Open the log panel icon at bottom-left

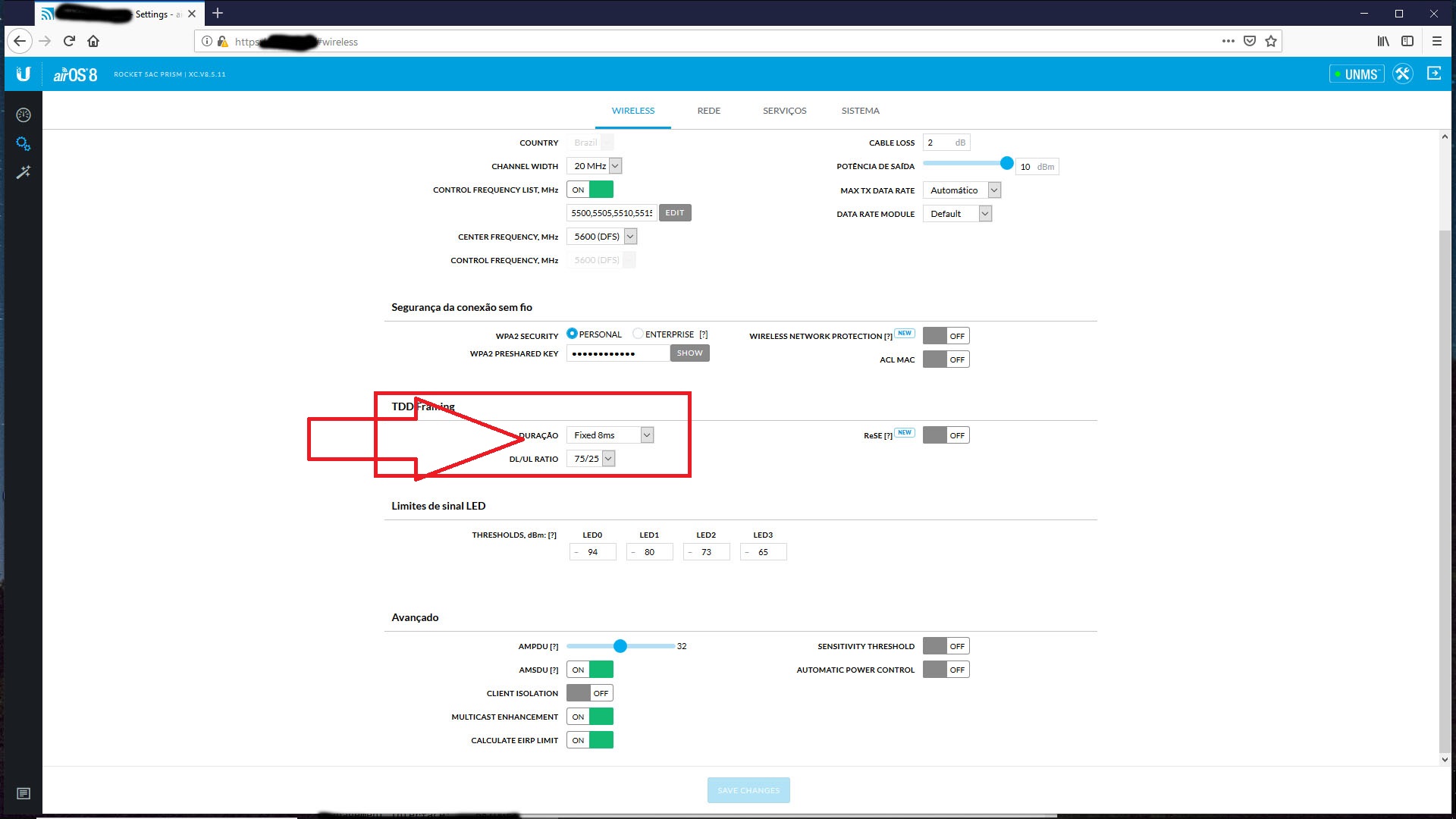coord(24,793)
